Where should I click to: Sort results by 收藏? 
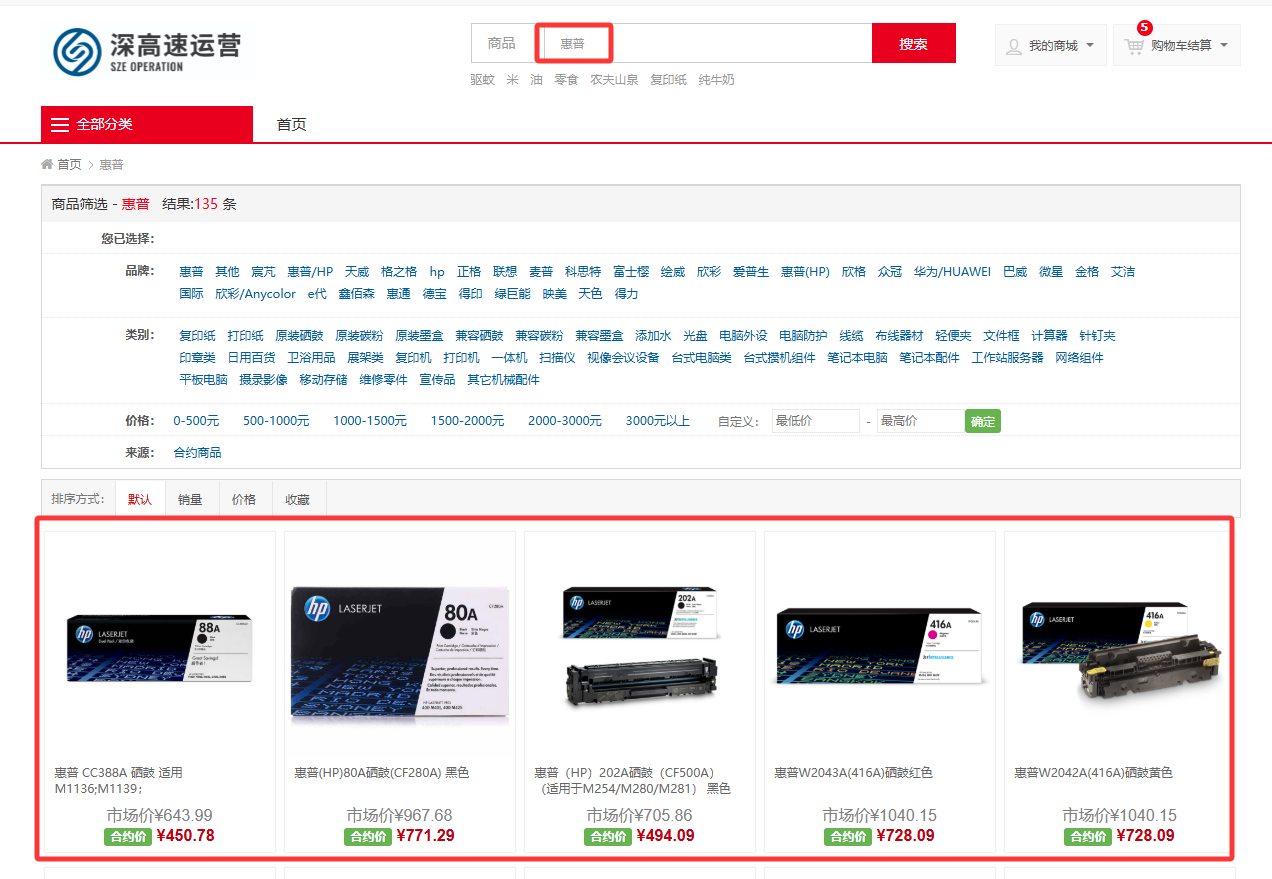point(297,499)
